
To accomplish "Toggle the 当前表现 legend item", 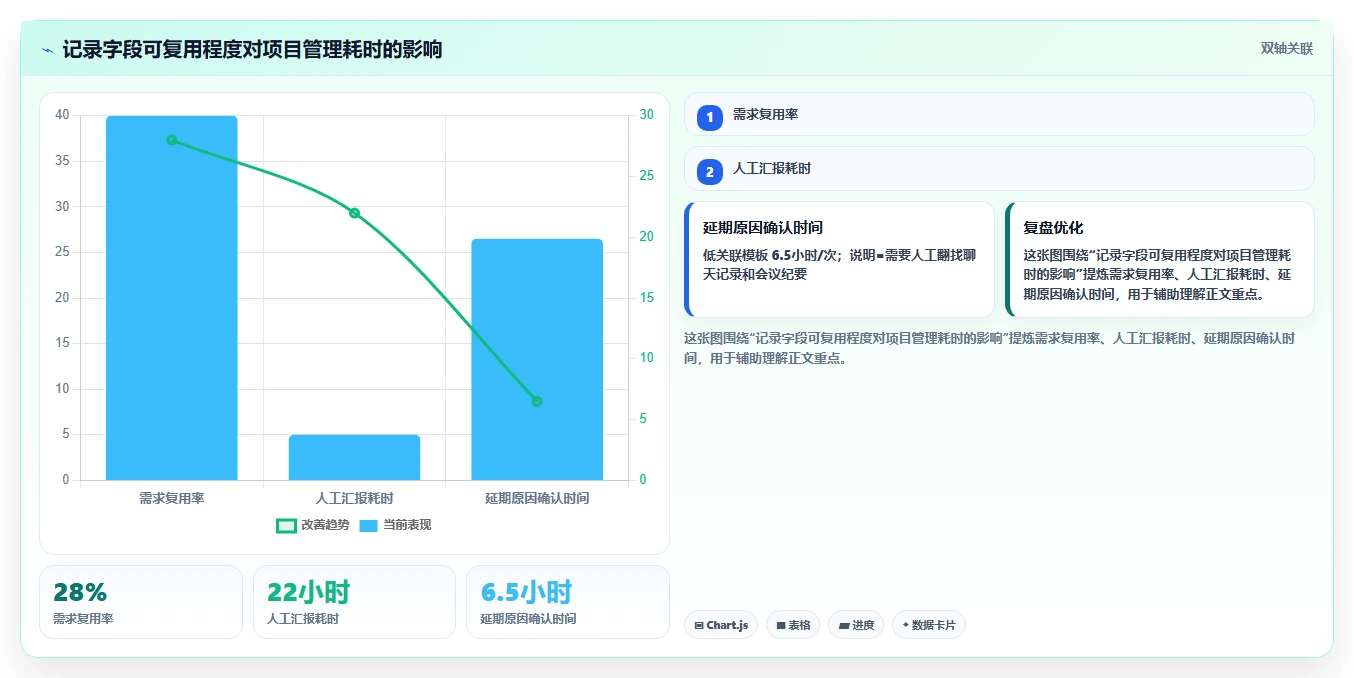I will tap(395, 525).
